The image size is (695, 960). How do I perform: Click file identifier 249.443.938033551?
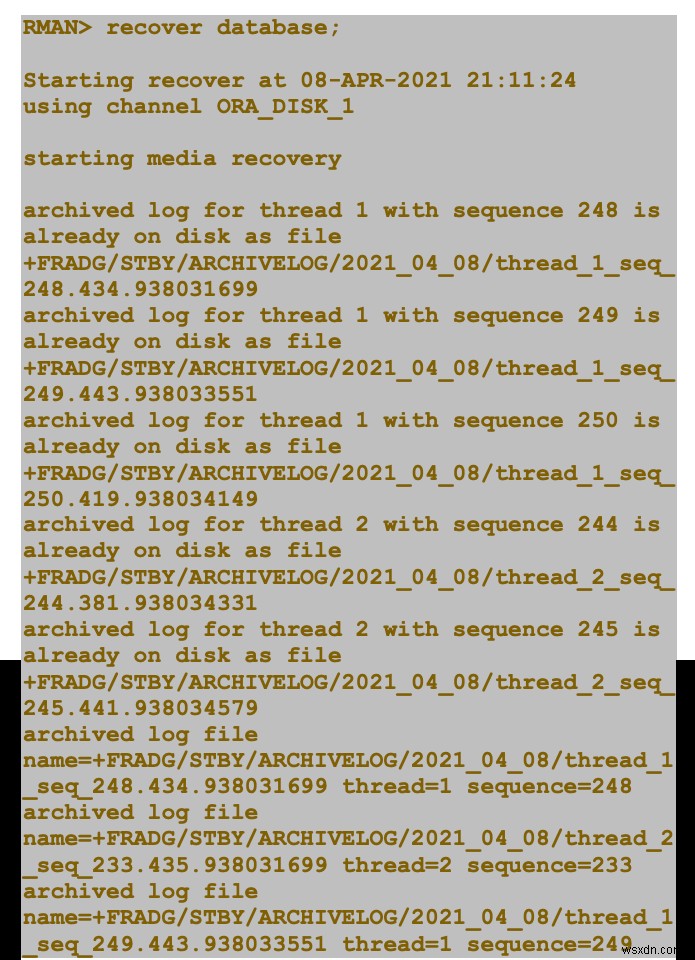tap(140, 394)
